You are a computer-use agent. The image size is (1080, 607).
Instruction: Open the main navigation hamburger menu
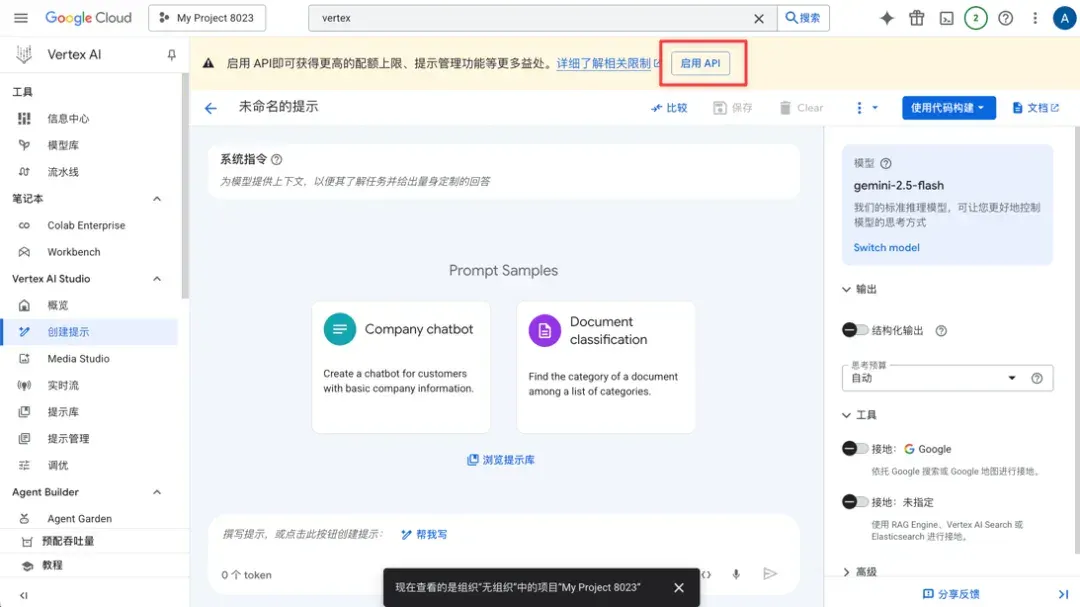(21, 18)
